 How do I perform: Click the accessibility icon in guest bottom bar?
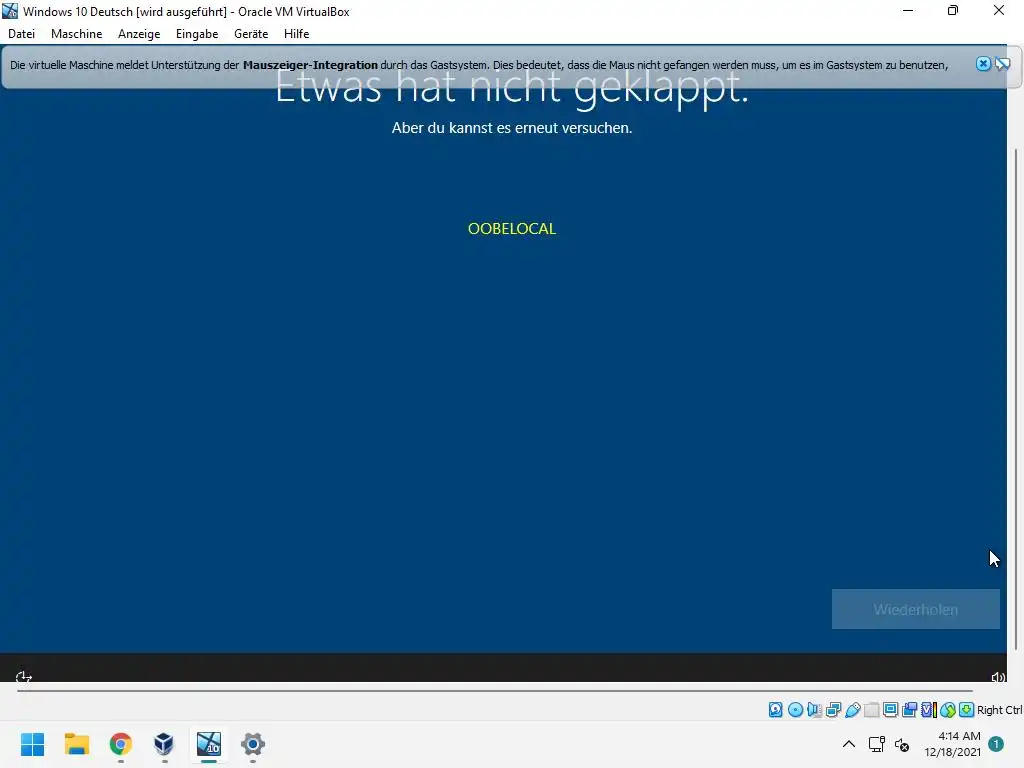pos(24,677)
